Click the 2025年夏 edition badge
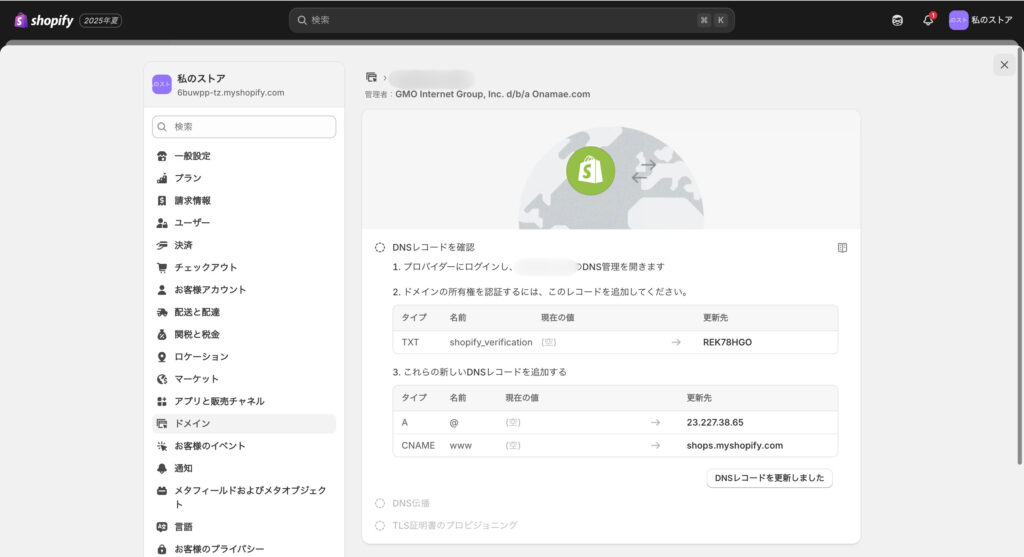Screen dimensions: 1024x557 pos(102,20)
